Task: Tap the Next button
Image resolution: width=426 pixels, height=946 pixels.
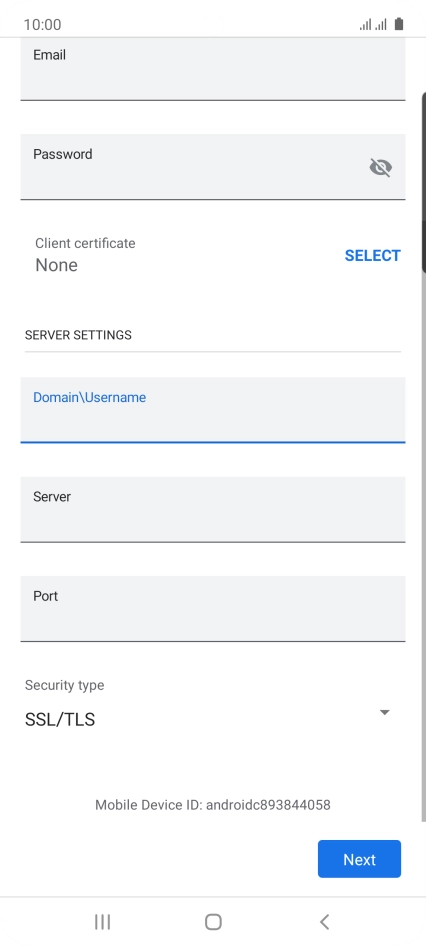Action: pos(359,859)
